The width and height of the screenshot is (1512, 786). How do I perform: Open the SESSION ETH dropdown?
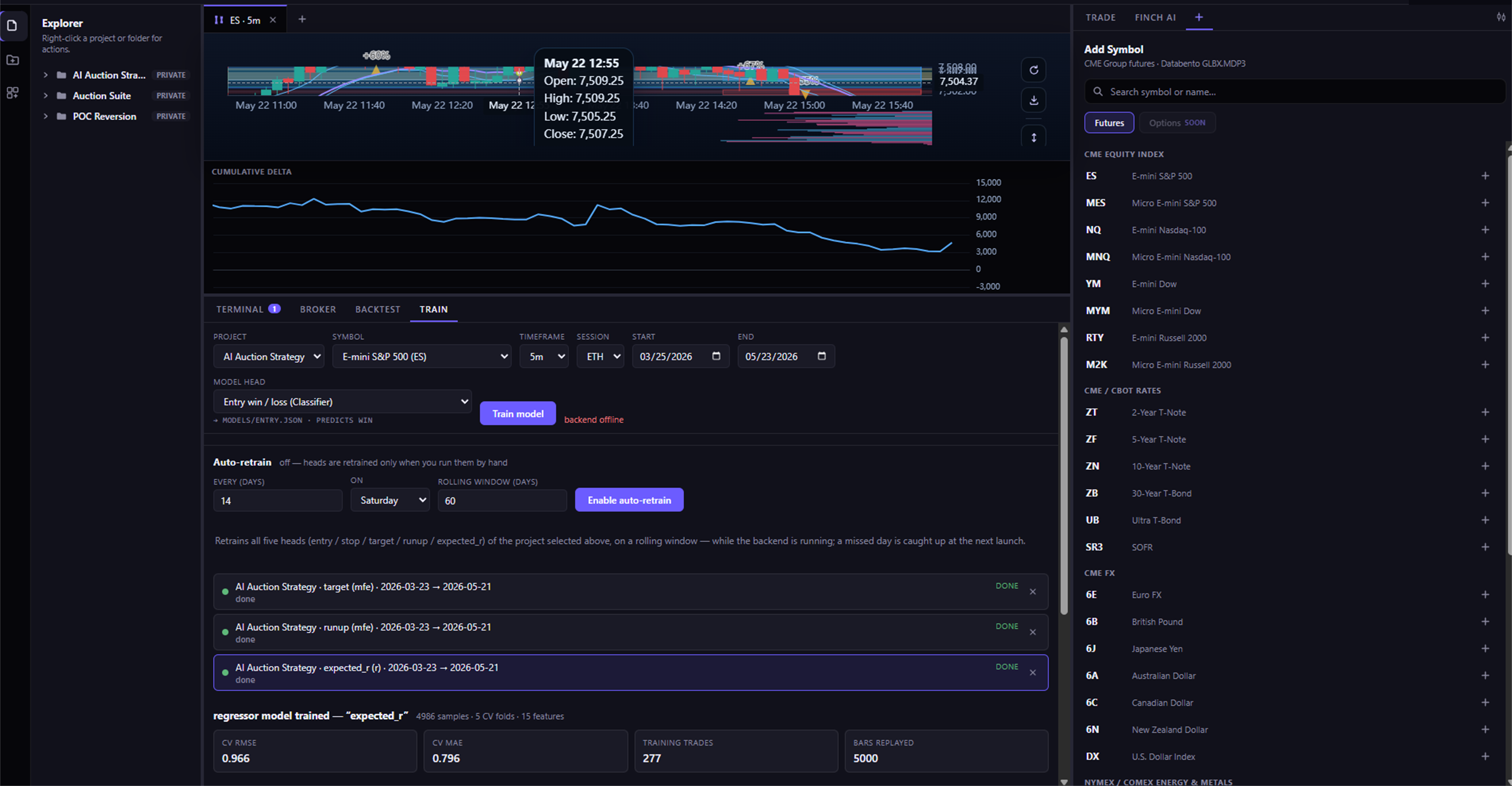tap(601, 357)
